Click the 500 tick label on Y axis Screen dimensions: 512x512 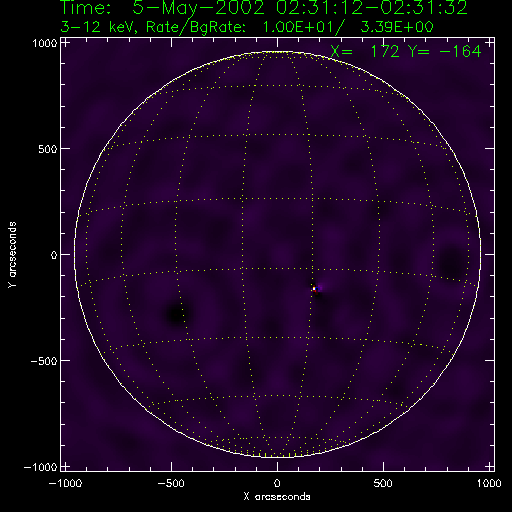tap(48, 149)
